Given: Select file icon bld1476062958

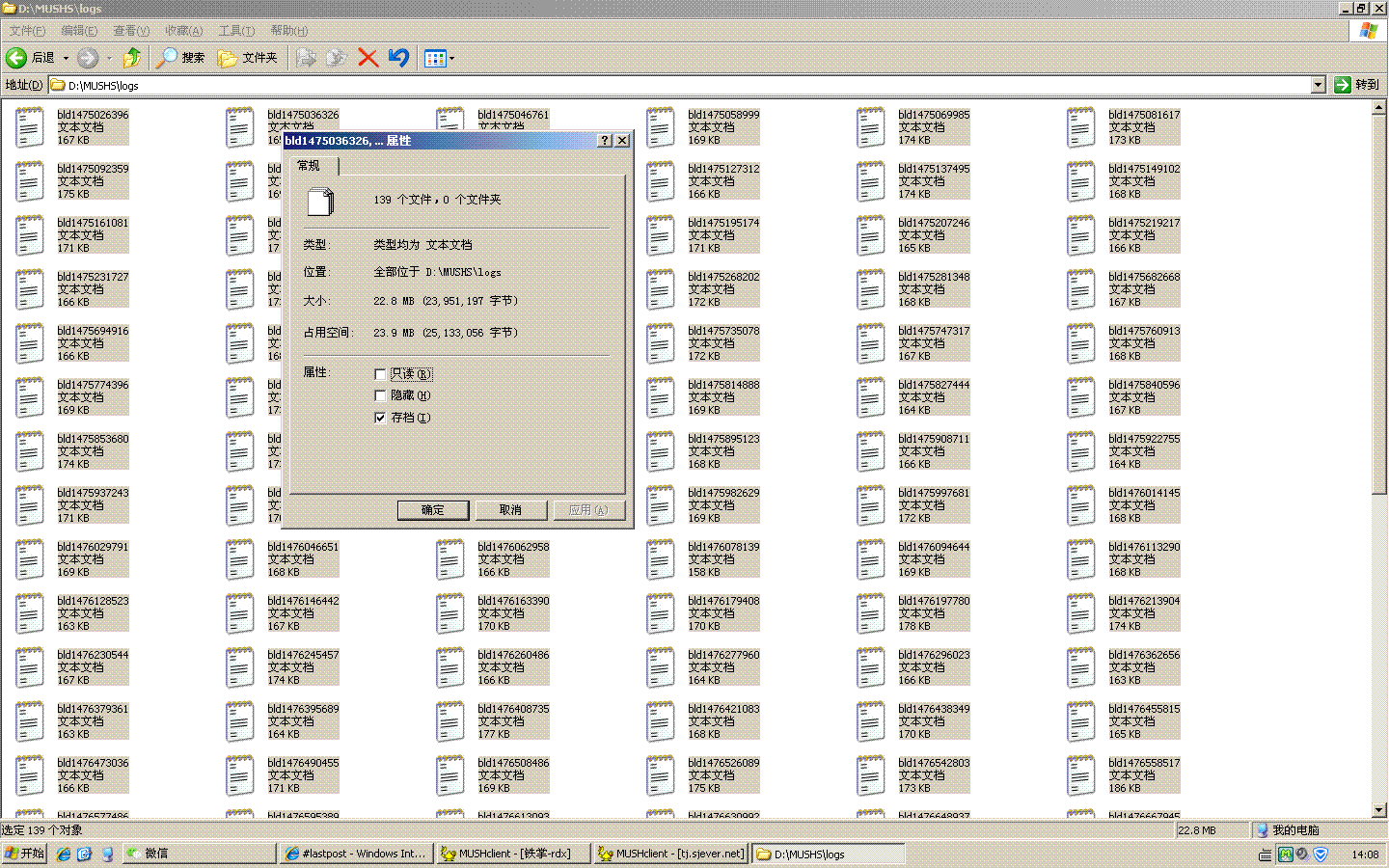Looking at the screenshot, I should [450, 559].
